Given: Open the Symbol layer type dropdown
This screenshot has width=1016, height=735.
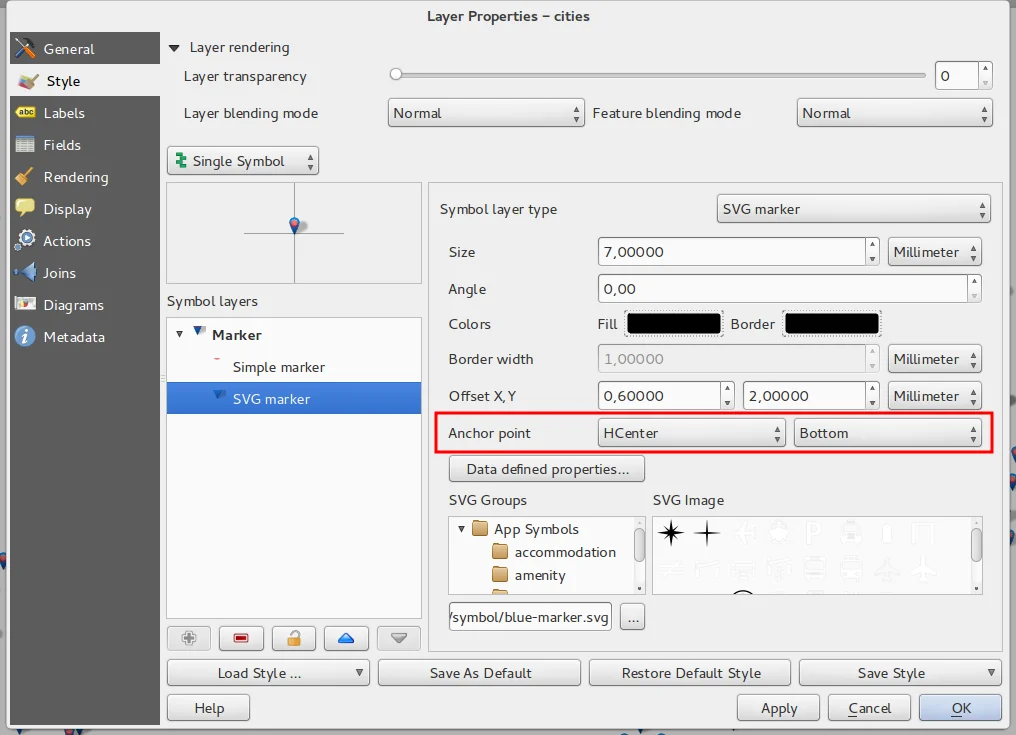Looking at the screenshot, I should 854,209.
